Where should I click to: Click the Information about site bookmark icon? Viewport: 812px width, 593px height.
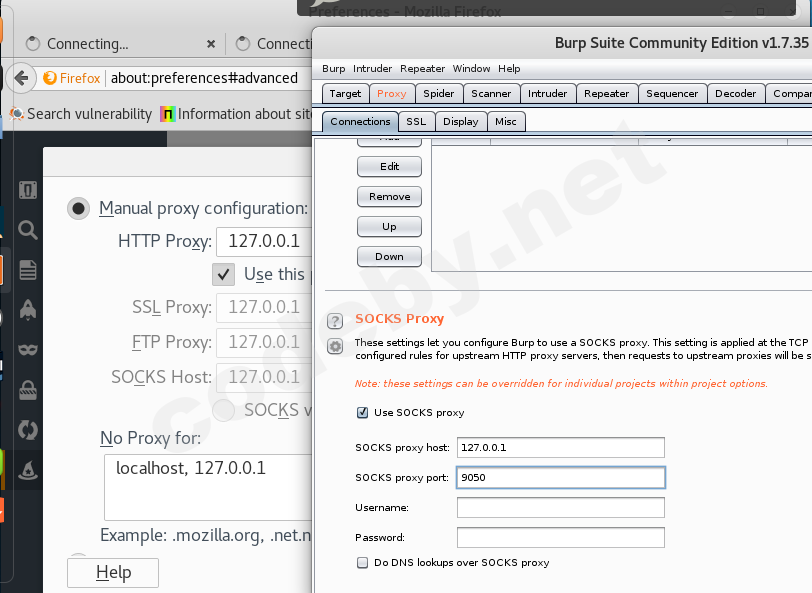(167, 114)
